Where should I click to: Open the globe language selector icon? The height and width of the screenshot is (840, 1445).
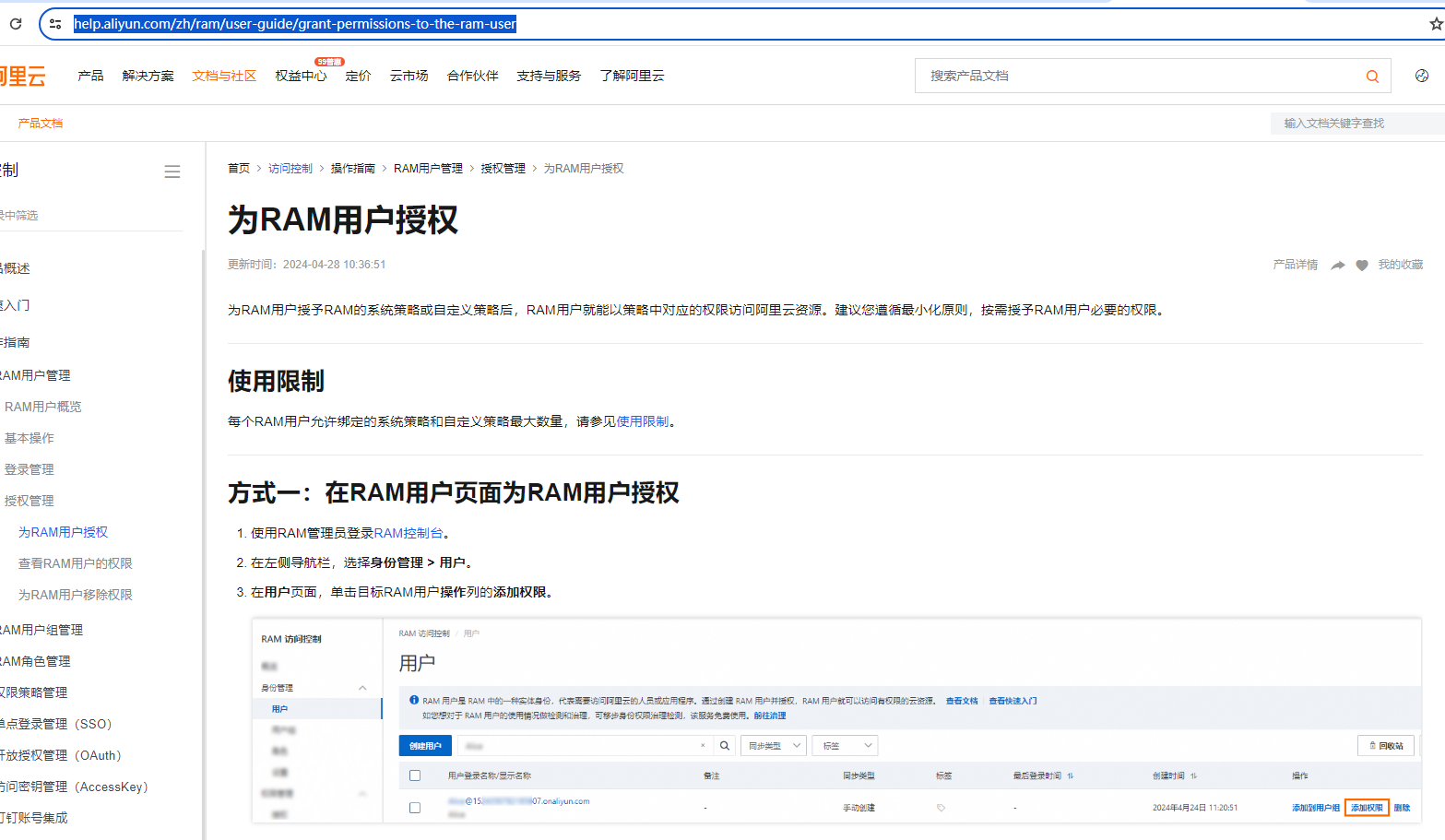point(1422,76)
